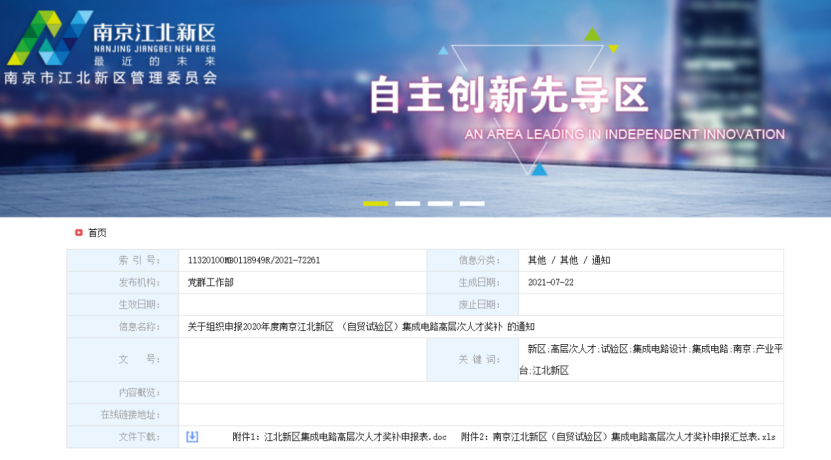
Task: Select the fourth banner slide indicator
Action: 472,204
